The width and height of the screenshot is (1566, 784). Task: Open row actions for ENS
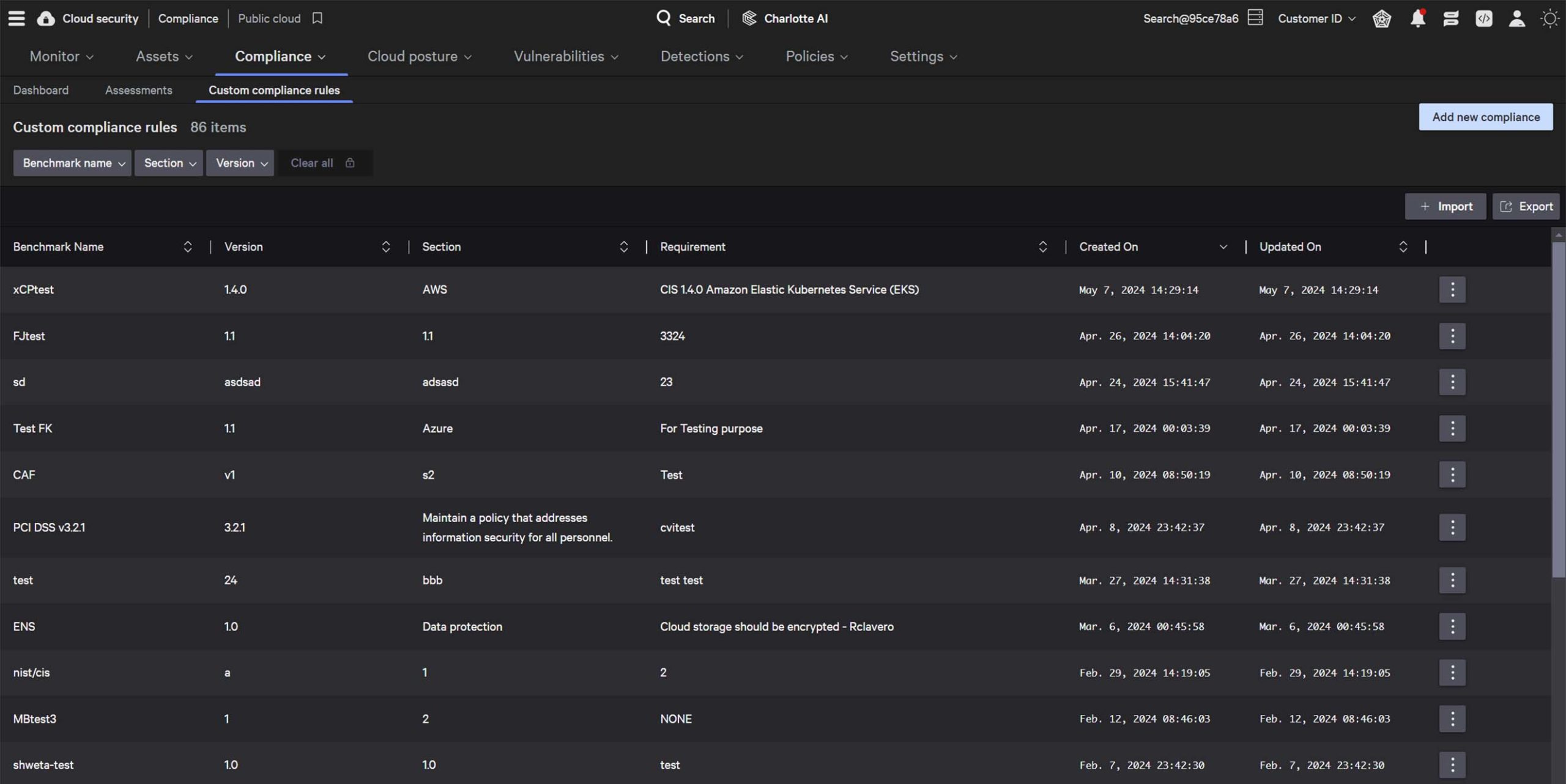pos(1452,626)
